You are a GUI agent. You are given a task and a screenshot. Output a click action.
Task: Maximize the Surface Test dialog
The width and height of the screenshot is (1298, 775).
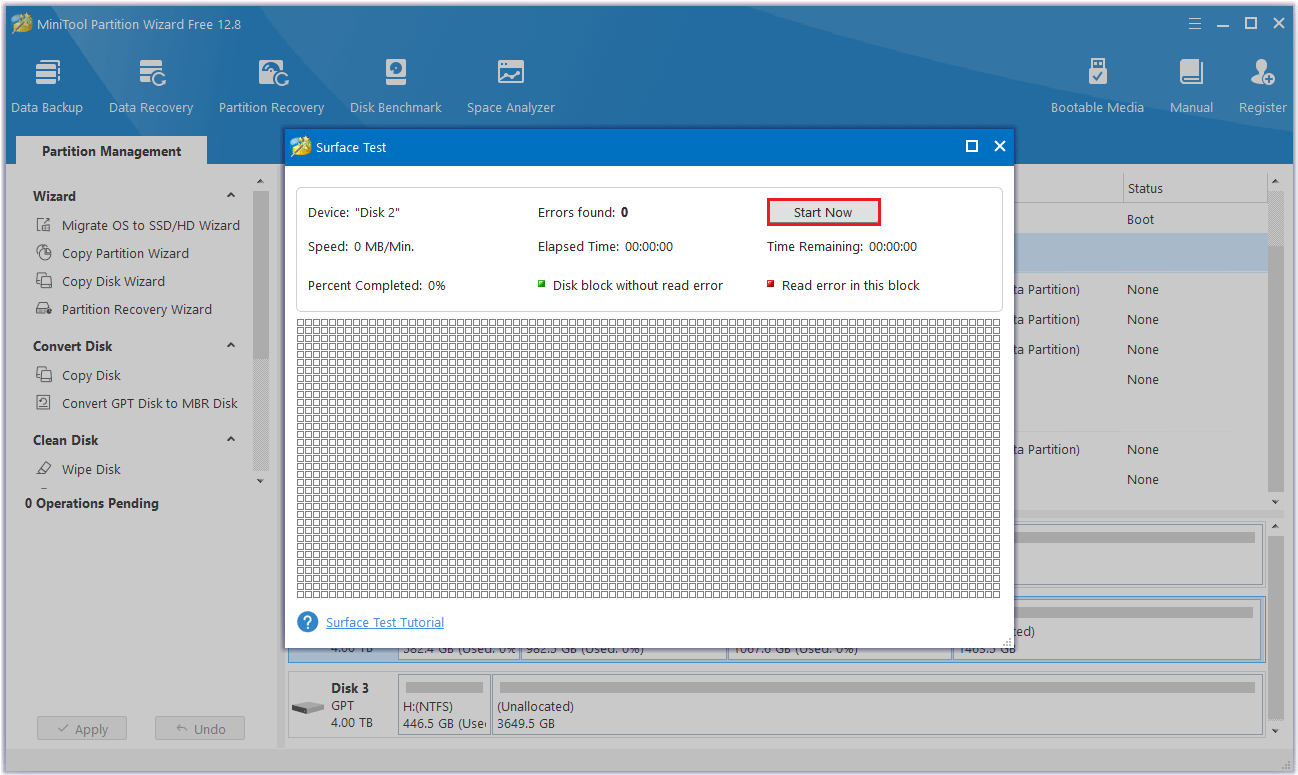tap(971, 146)
